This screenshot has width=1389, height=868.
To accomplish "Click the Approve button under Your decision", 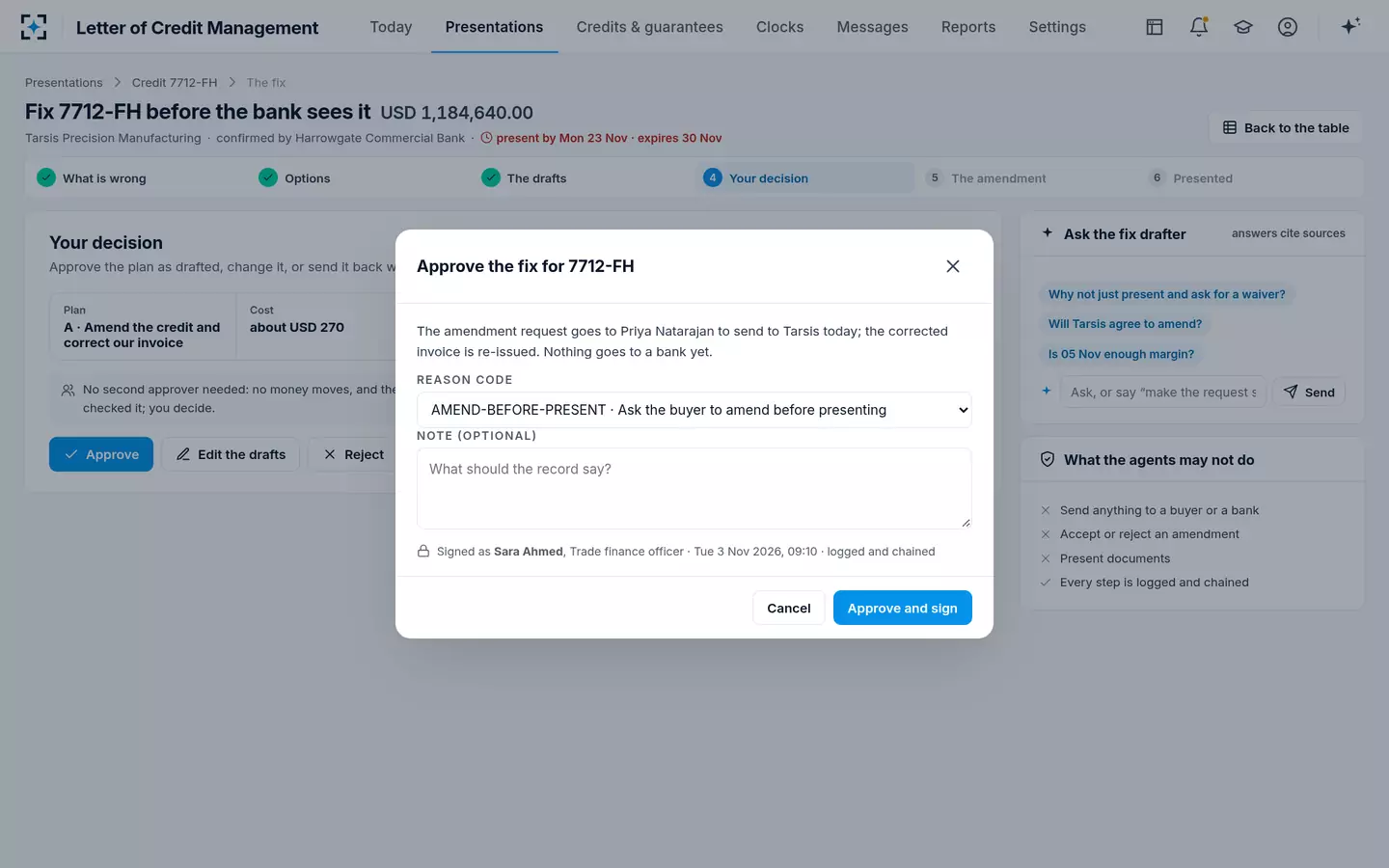I will 101,454.
